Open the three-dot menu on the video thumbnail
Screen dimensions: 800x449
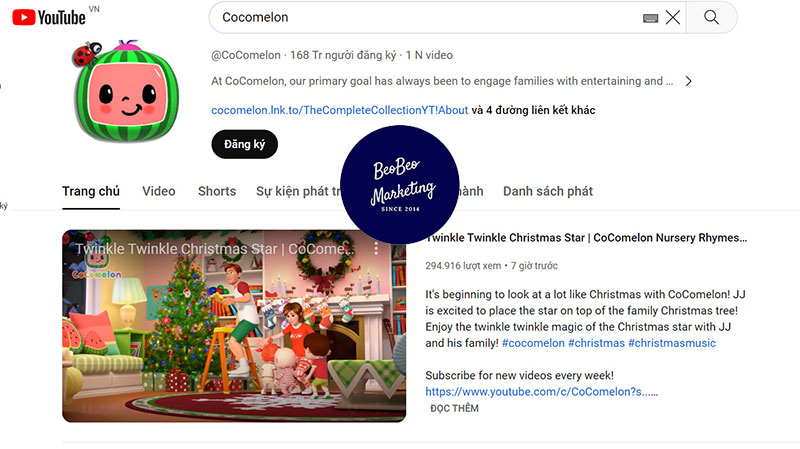pos(377,248)
